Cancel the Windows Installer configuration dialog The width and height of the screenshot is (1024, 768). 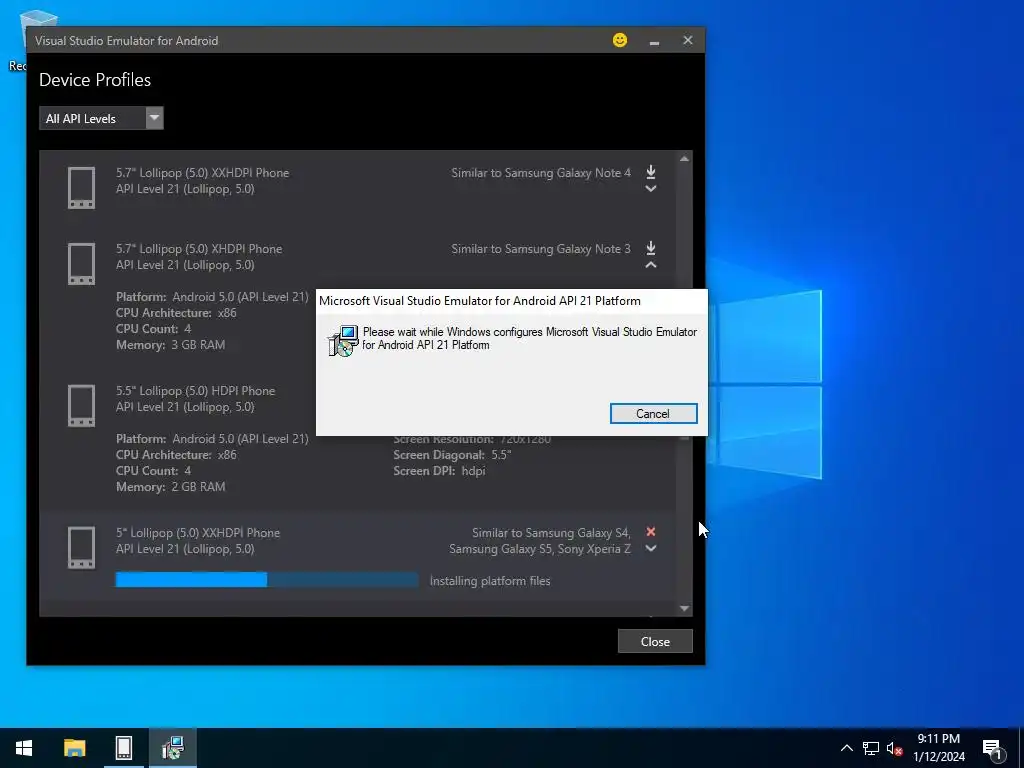(654, 413)
